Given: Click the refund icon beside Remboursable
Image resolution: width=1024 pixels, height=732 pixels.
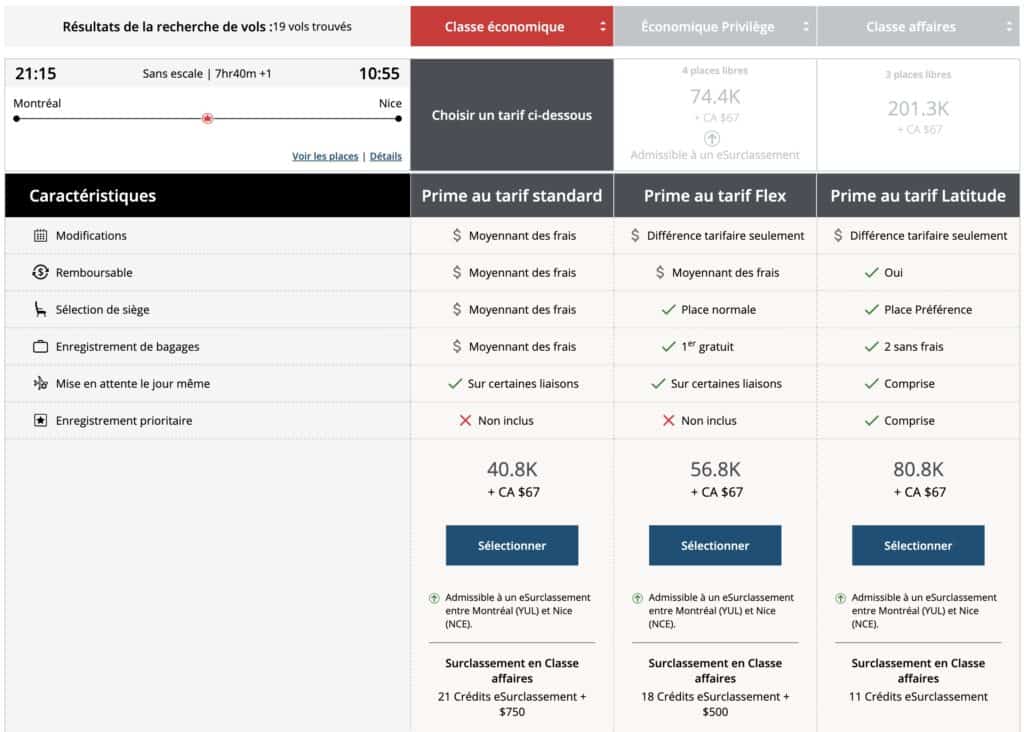Looking at the screenshot, I should pyautogui.click(x=40, y=273).
